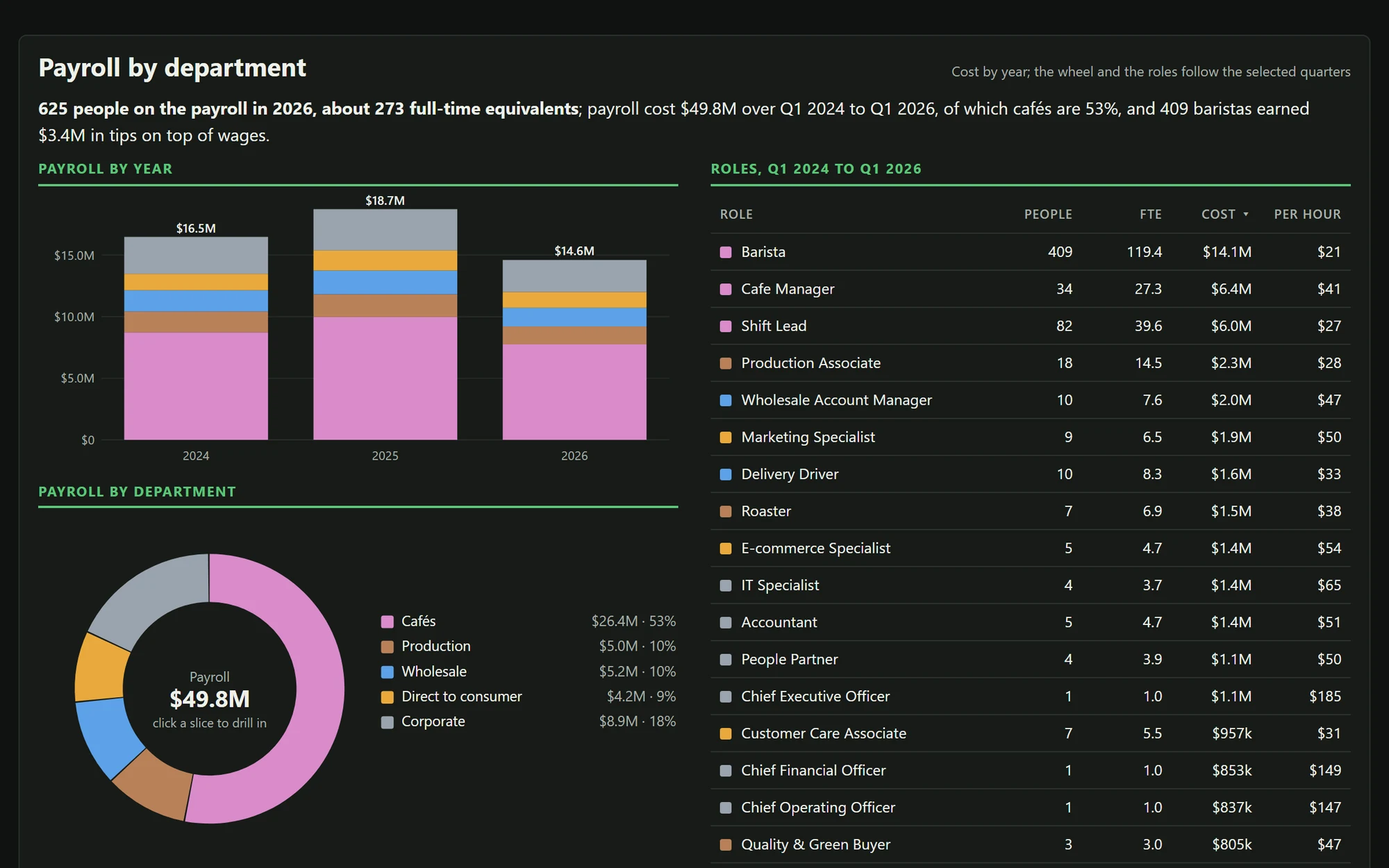Screen dimensions: 1389x868
Task: Click Chief Executive Officer role
Action: click(x=815, y=696)
